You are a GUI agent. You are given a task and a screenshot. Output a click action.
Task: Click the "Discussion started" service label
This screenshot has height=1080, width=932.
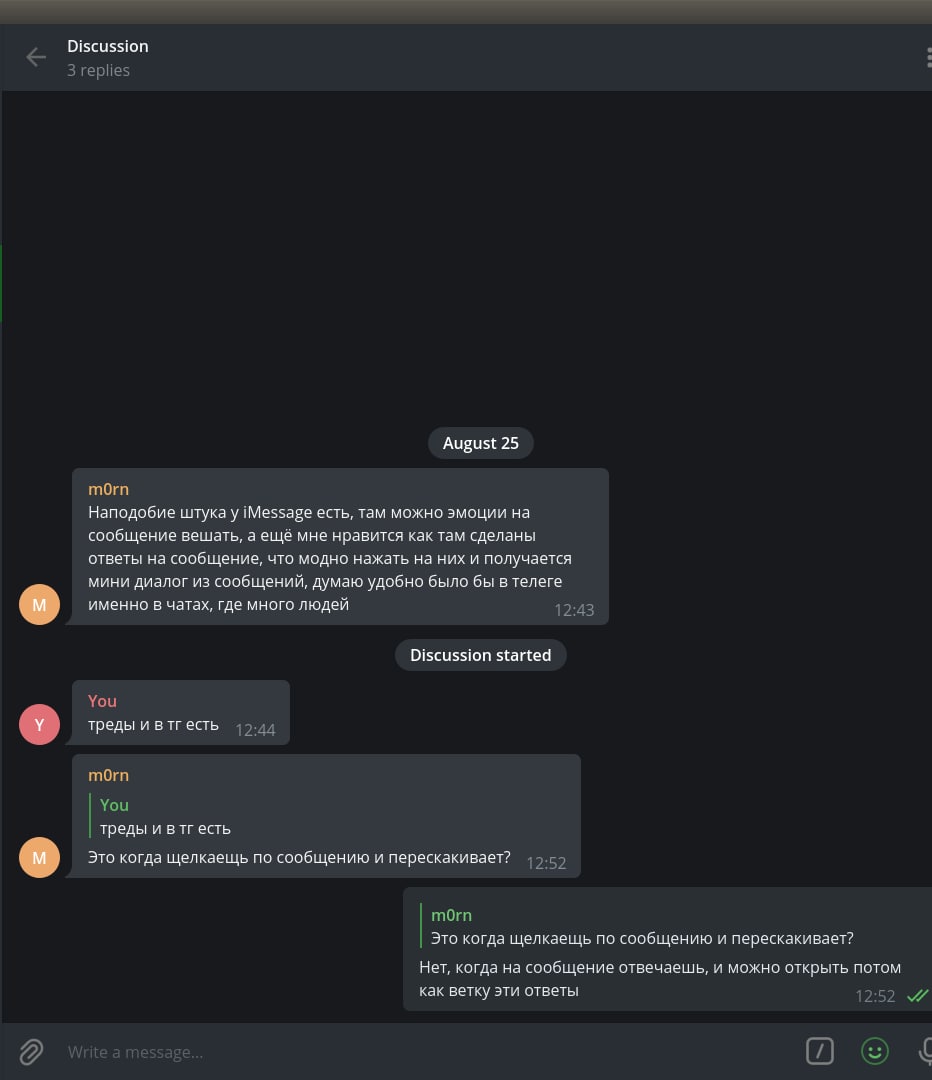pyautogui.click(x=480, y=655)
